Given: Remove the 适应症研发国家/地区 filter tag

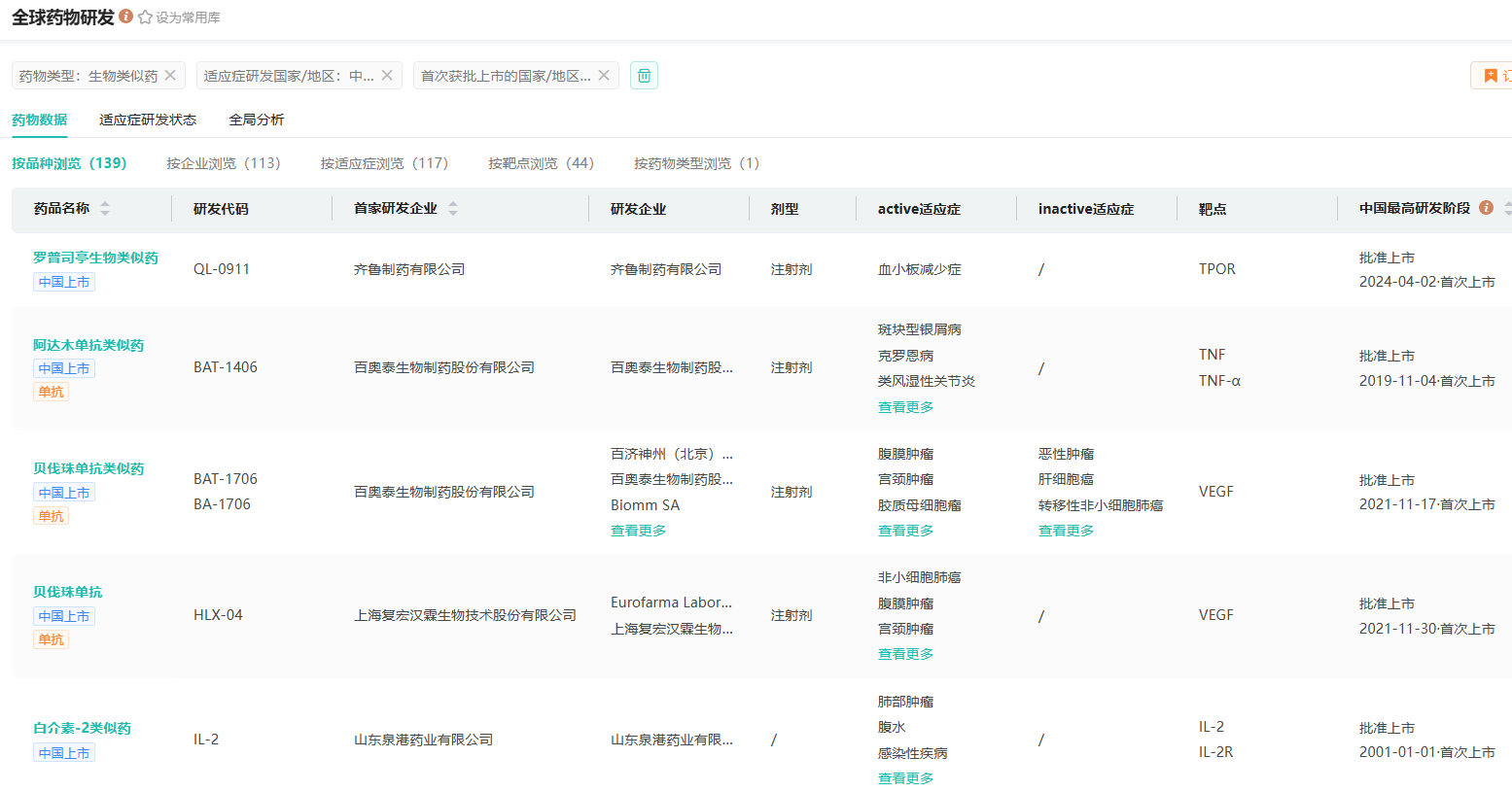Looking at the screenshot, I should 387,75.
